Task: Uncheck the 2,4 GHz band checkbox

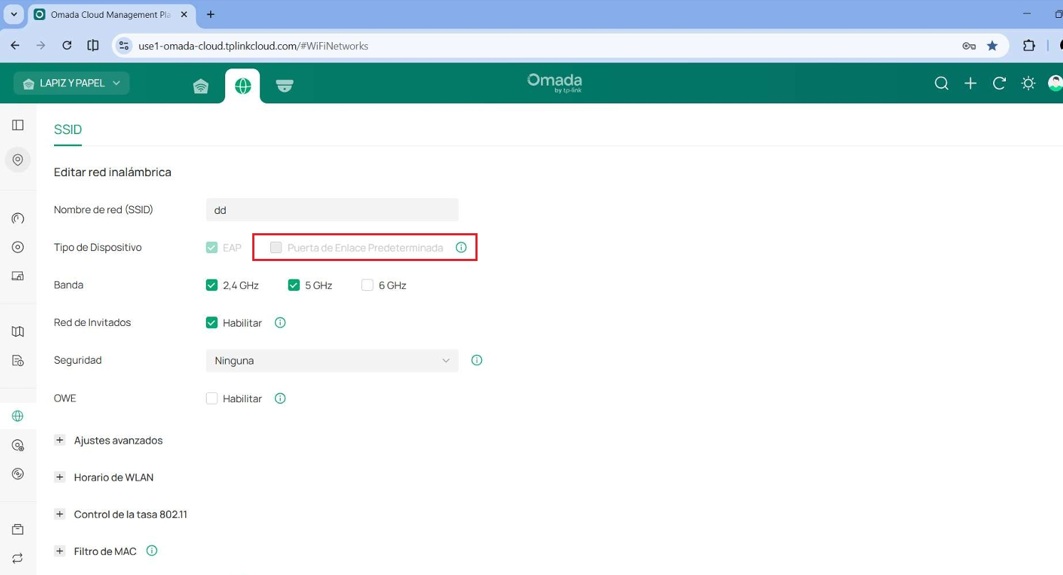Action: pos(212,285)
